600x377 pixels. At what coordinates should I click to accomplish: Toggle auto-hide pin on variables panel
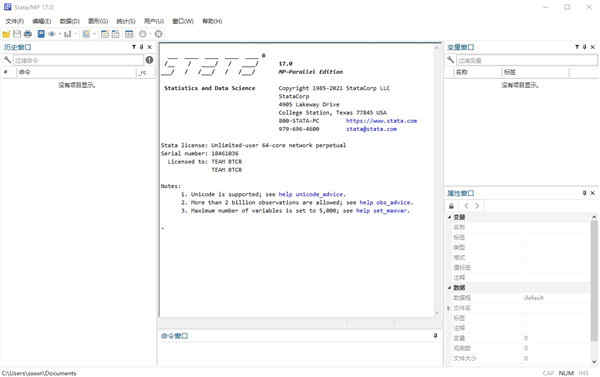[584, 47]
